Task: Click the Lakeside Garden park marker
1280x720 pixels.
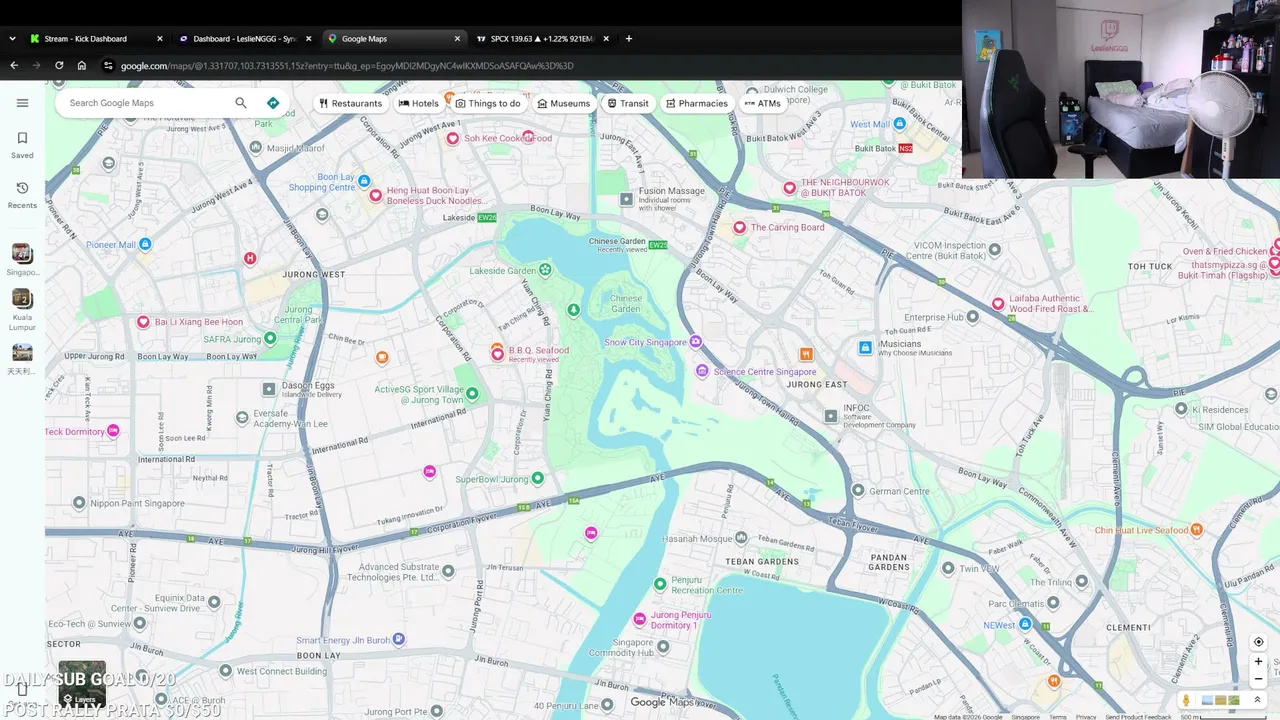Action: [545, 270]
